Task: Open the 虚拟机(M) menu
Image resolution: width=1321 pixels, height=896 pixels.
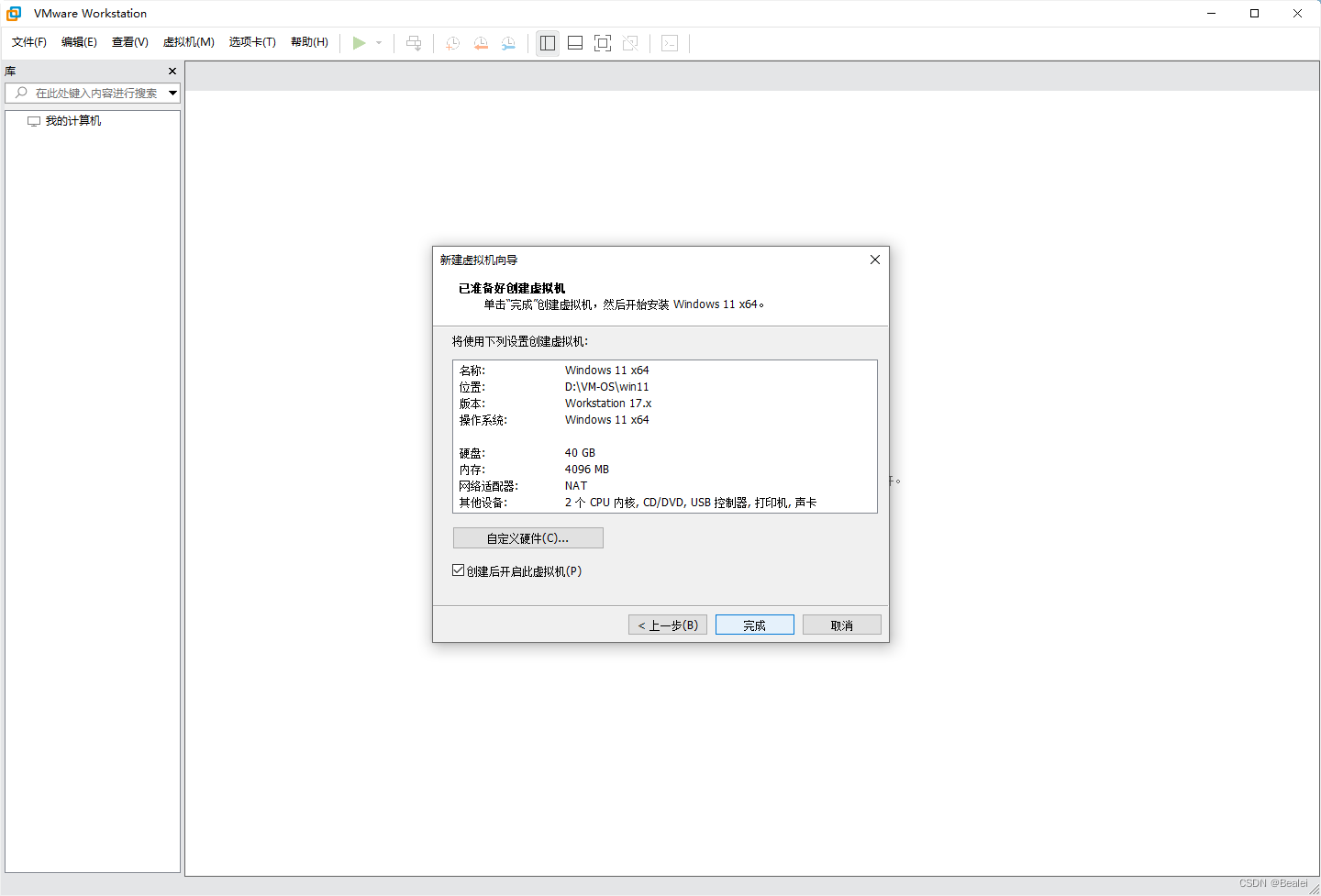Action: click(189, 42)
